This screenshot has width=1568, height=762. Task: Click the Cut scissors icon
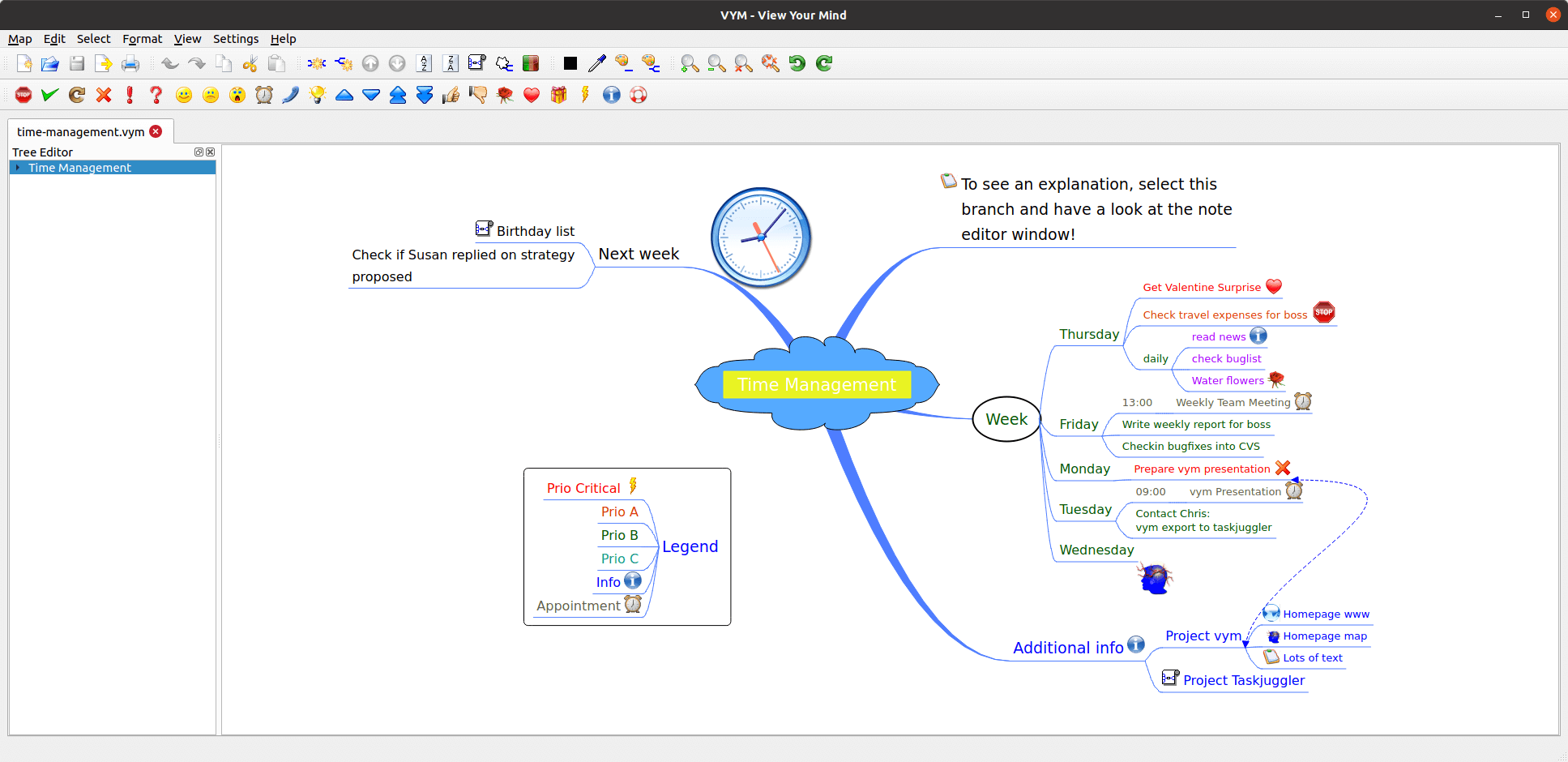250,63
